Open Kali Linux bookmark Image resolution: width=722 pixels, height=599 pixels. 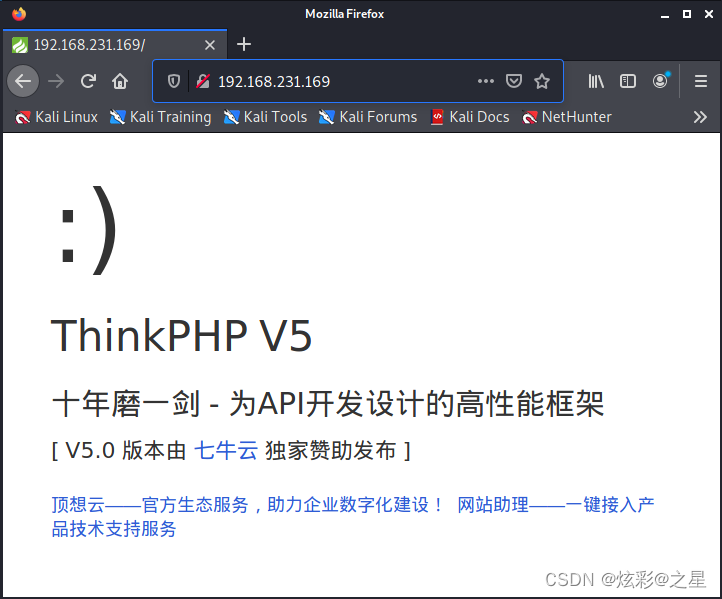56,117
